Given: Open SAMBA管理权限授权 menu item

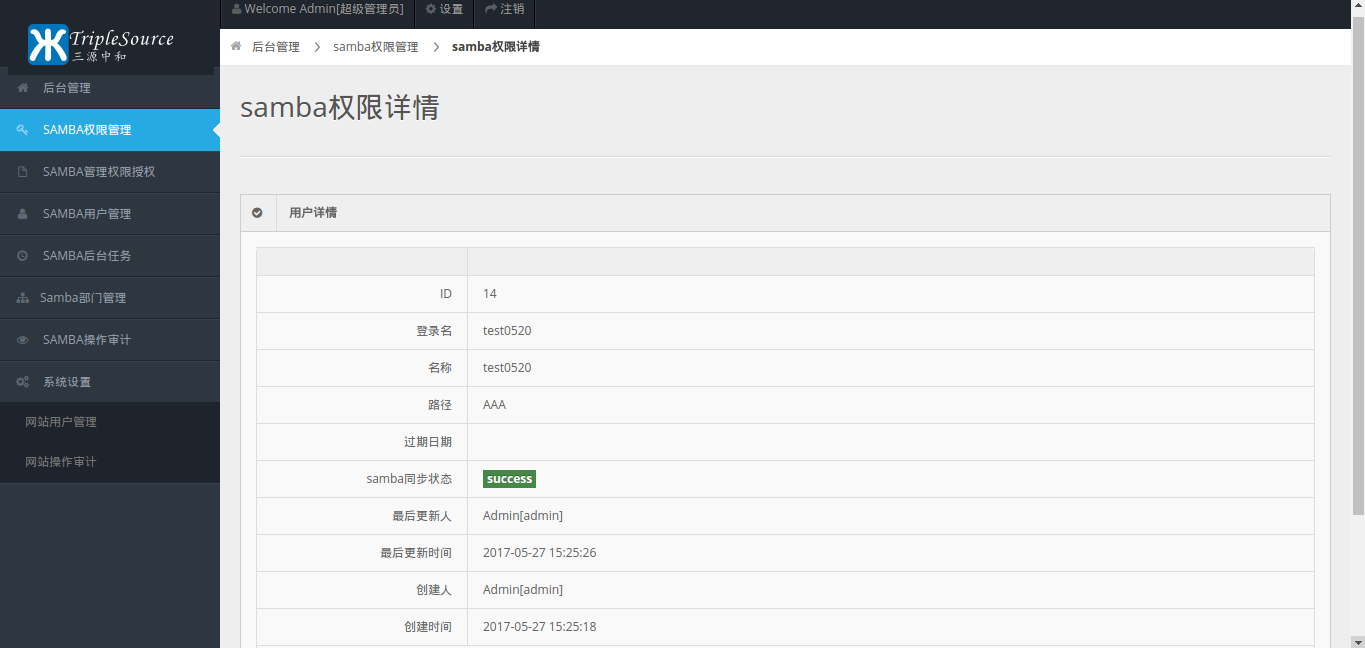Looking at the screenshot, I should coord(110,172).
